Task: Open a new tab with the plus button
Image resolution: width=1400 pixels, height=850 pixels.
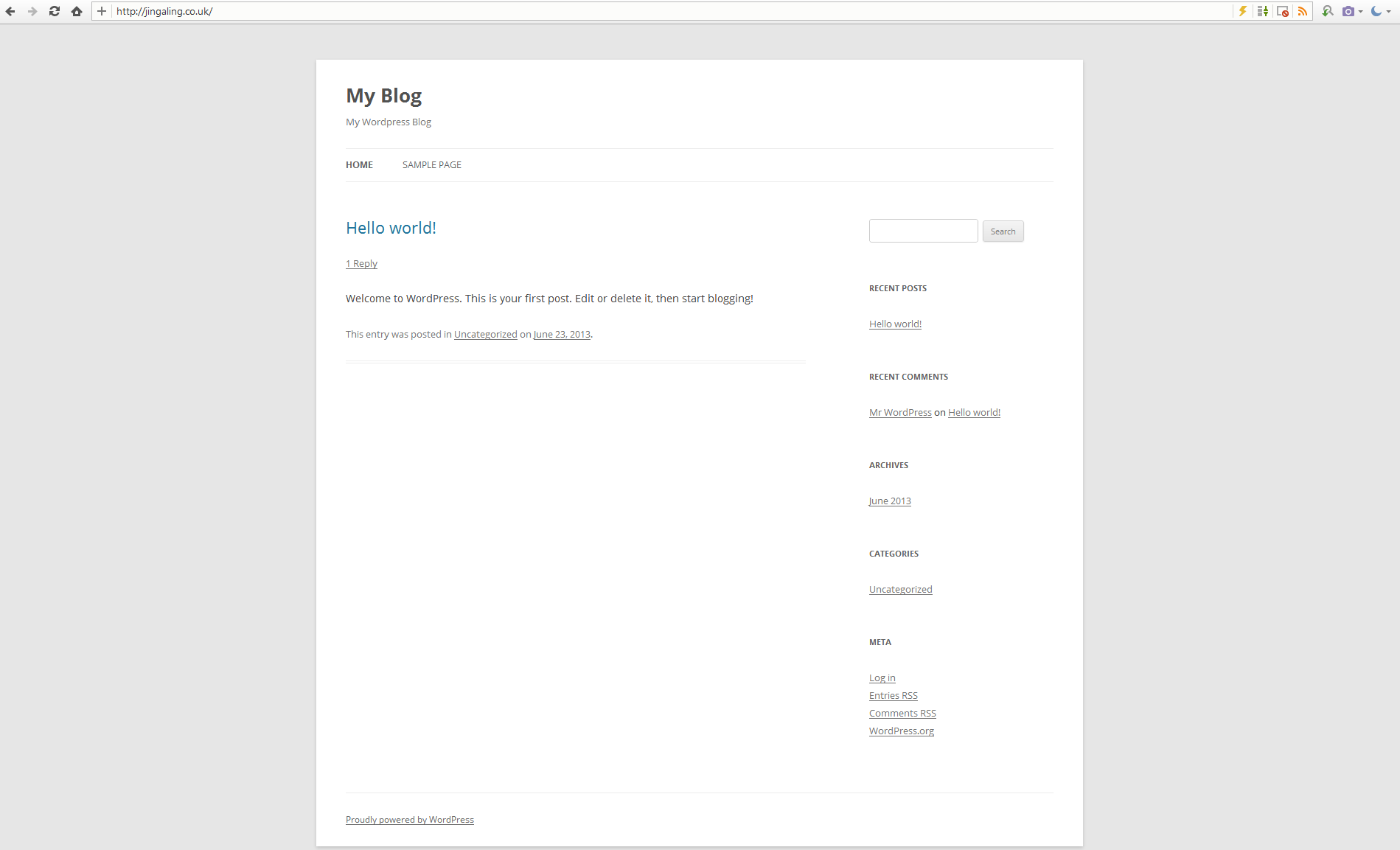Action: tap(101, 11)
